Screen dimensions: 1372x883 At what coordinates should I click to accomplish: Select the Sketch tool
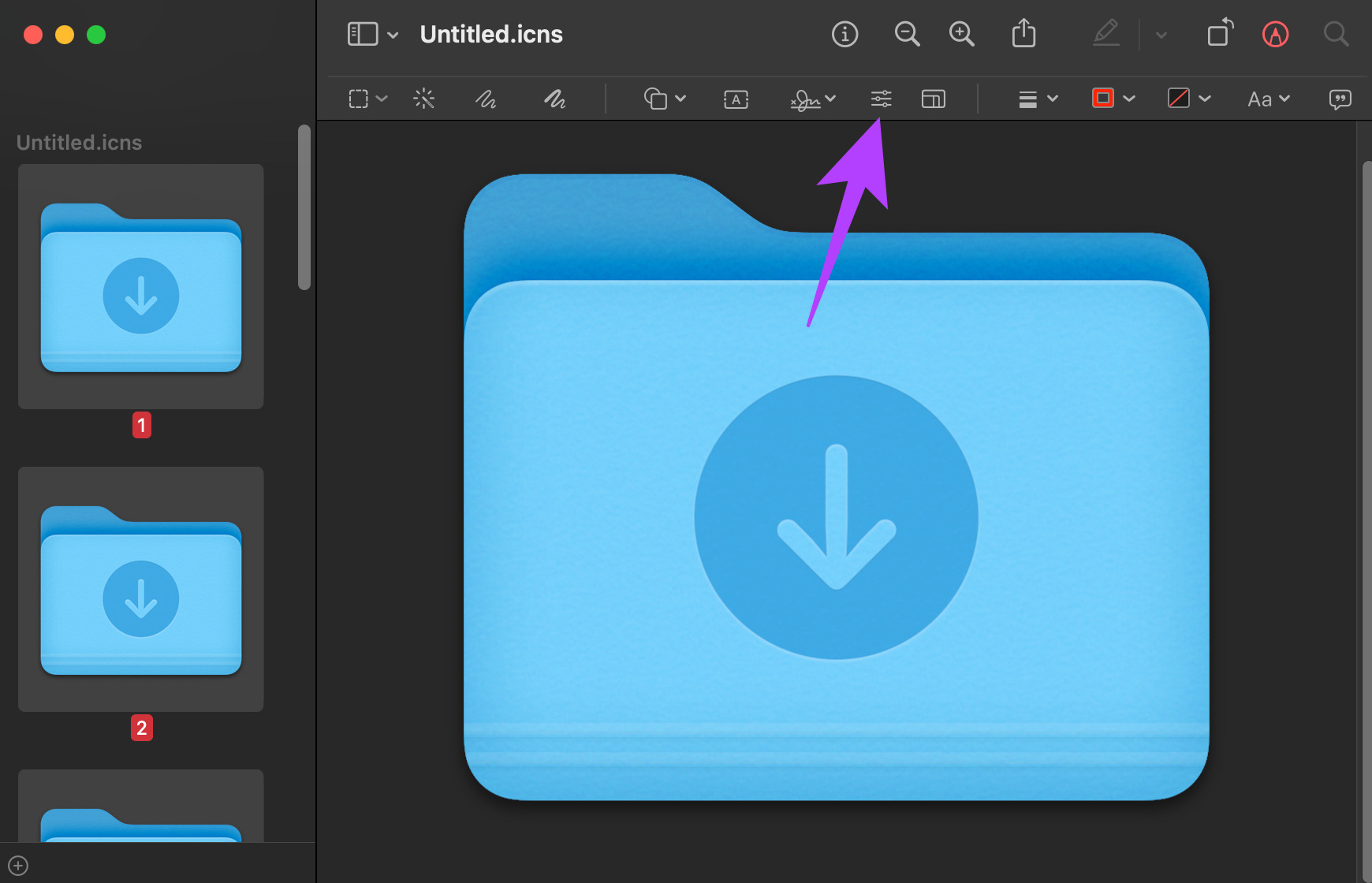click(486, 99)
